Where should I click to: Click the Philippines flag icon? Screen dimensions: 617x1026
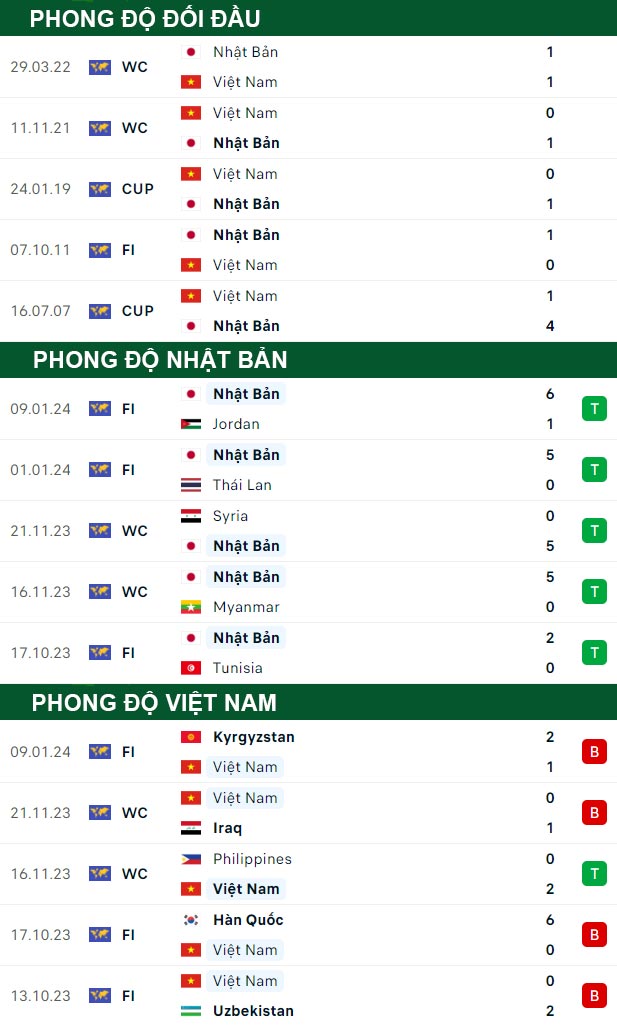190,859
